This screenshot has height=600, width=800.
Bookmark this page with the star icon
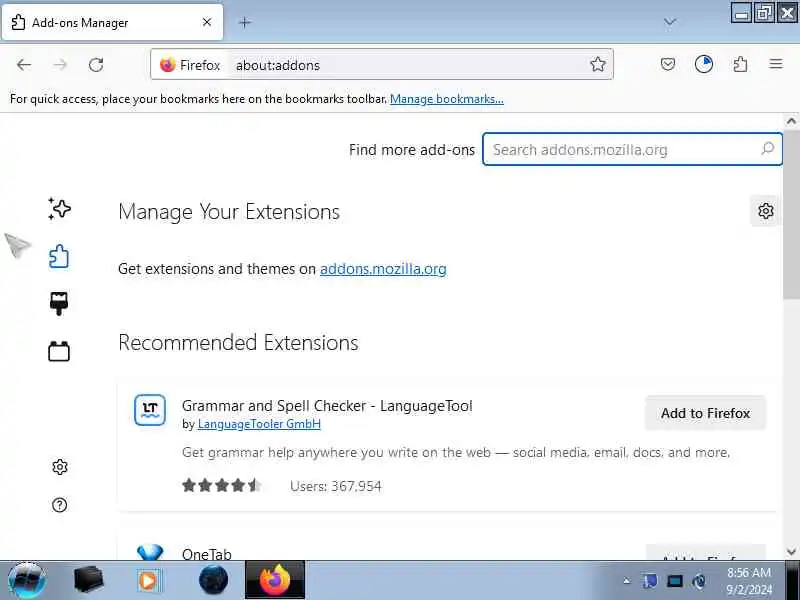click(597, 64)
